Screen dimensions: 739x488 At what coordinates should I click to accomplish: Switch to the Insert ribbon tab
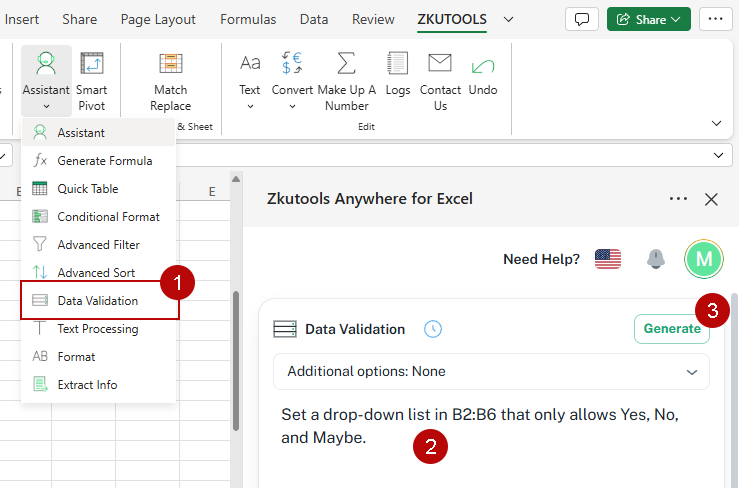pos(22,19)
